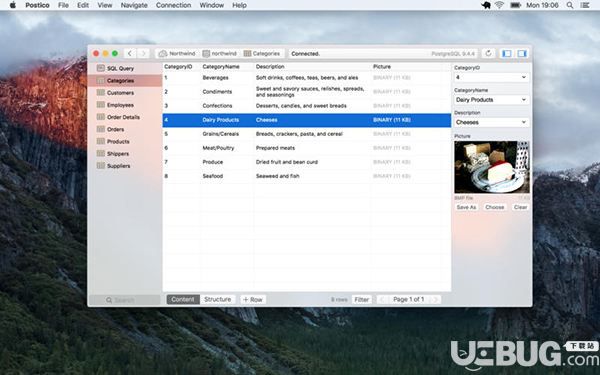
Task: Open the Filter button
Action: click(x=362, y=300)
